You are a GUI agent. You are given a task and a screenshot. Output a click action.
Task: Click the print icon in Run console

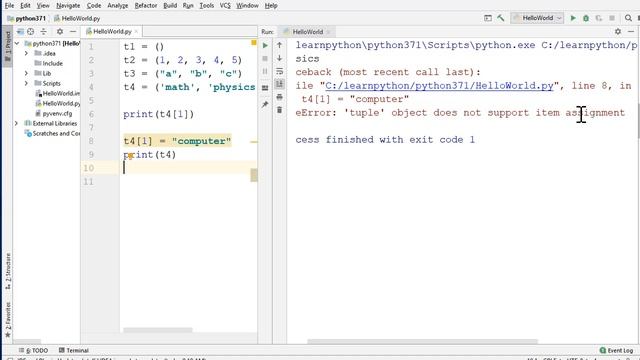pyautogui.click(x=280, y=97)
